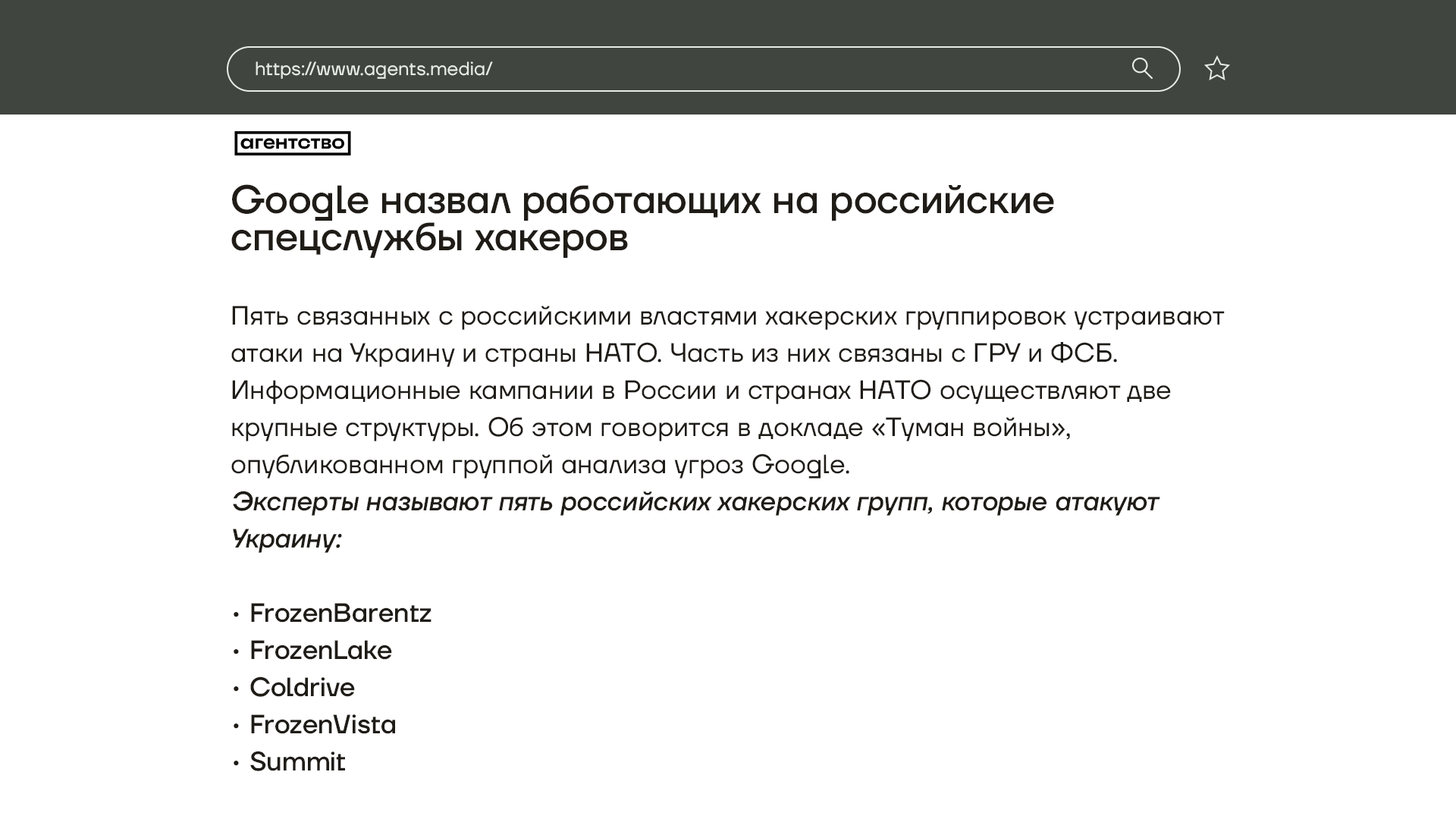Bookmark page with star icon

[x=1216, y=68]
